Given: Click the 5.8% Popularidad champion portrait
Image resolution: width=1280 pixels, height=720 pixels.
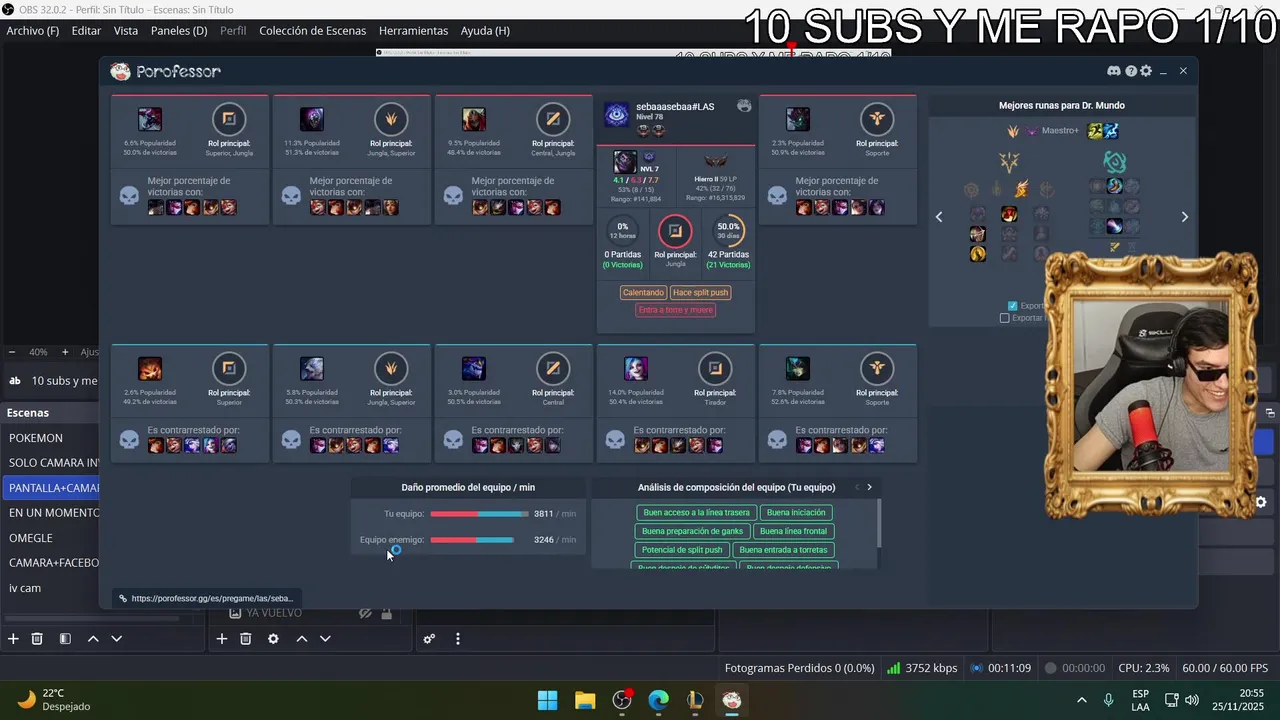Looking at the screenshot, I should [x=312, y=369].
